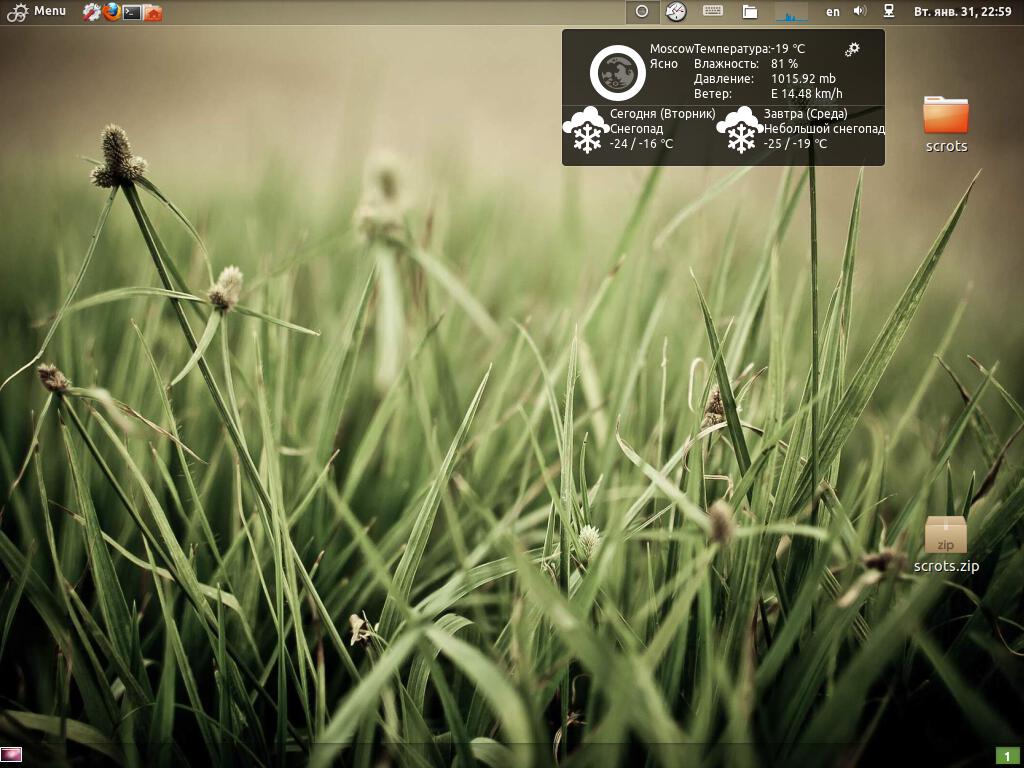
Task: Toggle the weather applet circle icon
Action: point(642,12)
